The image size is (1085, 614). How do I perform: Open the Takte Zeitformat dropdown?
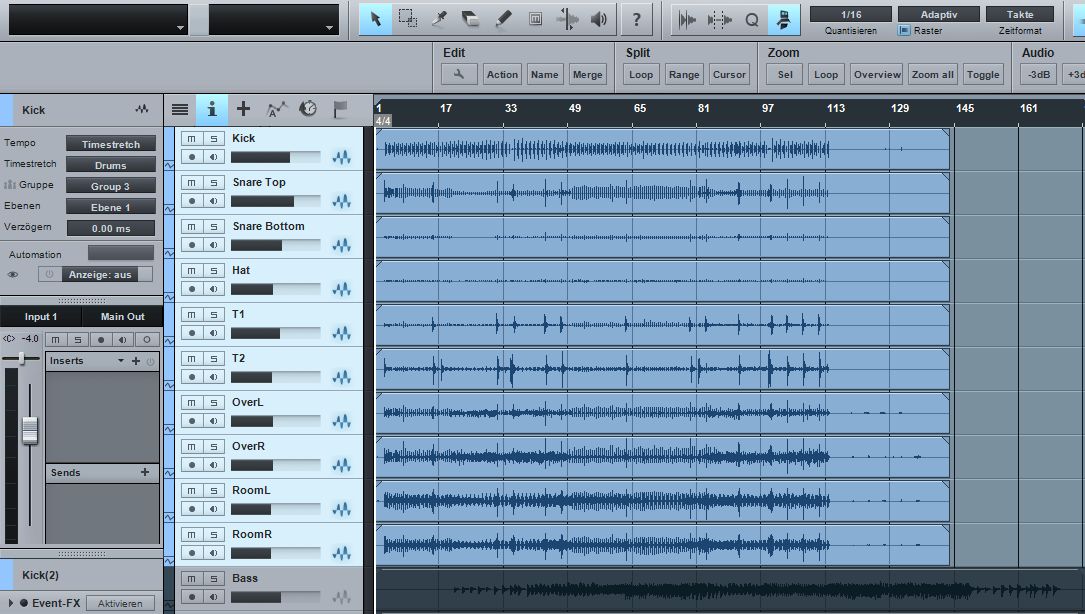1020,15
